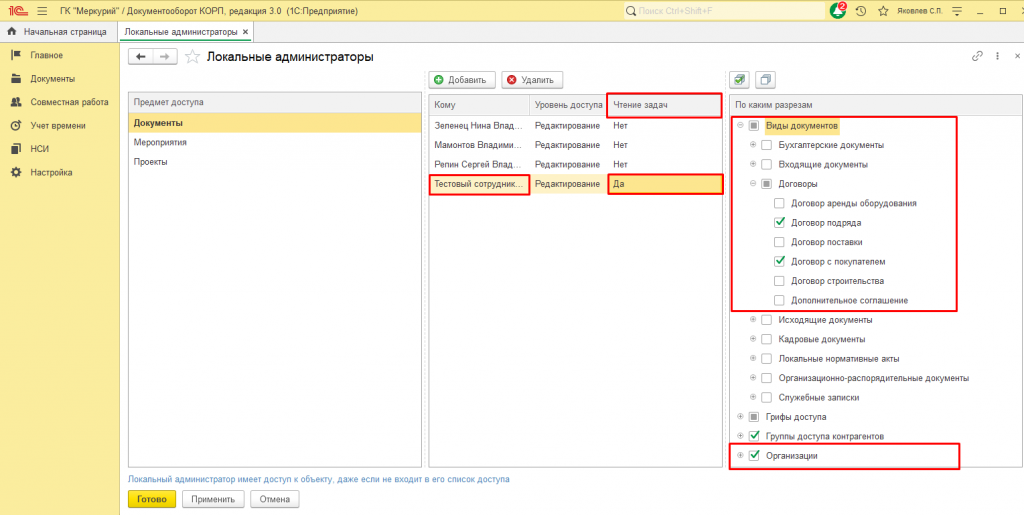The width and height of the screenshot is (1024, 515).
Task: Click the Удалить button
Action: (x=532, y=80)
